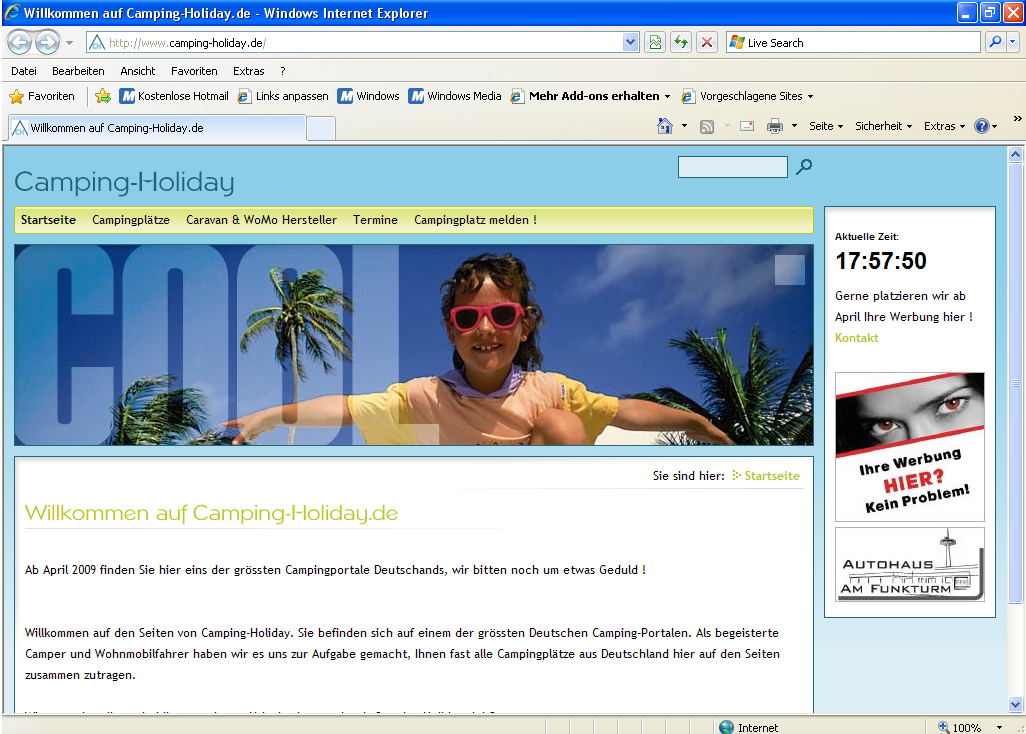This screenshot has height=734, width=1026.
Task: Open the Seite dropdown menu
Action: pos(825,126)
